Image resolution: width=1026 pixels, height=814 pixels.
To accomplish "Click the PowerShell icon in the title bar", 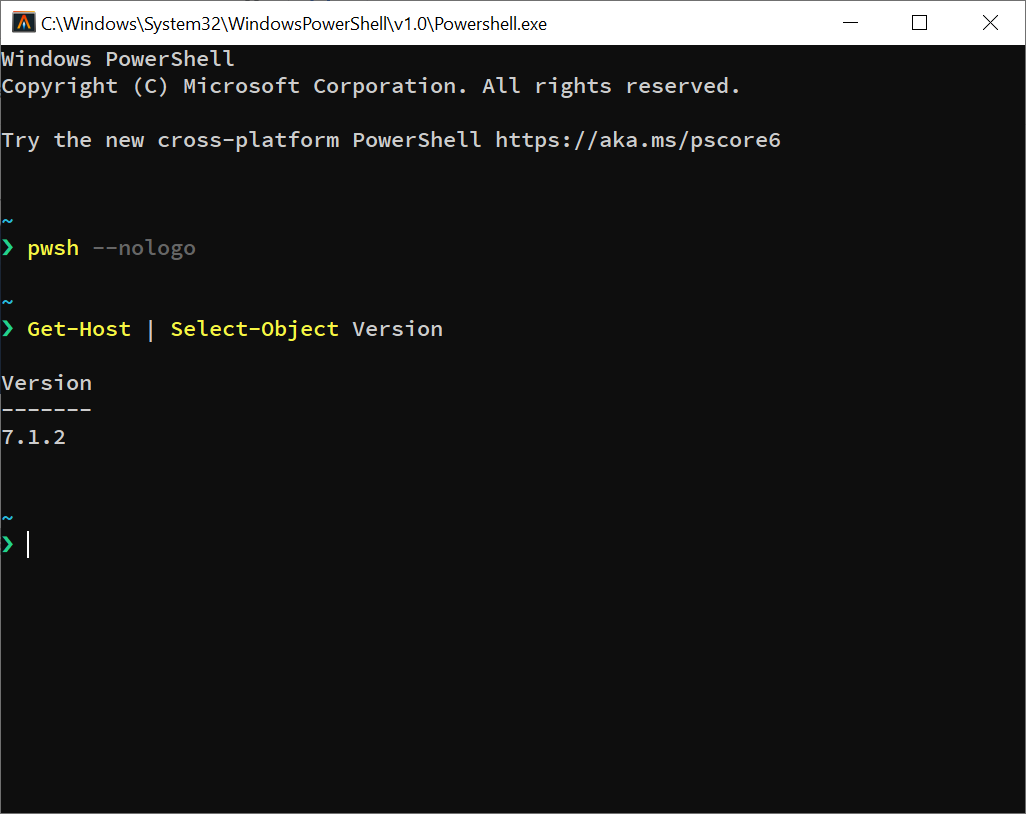I will pyautogui.click(x=22, y=21).
